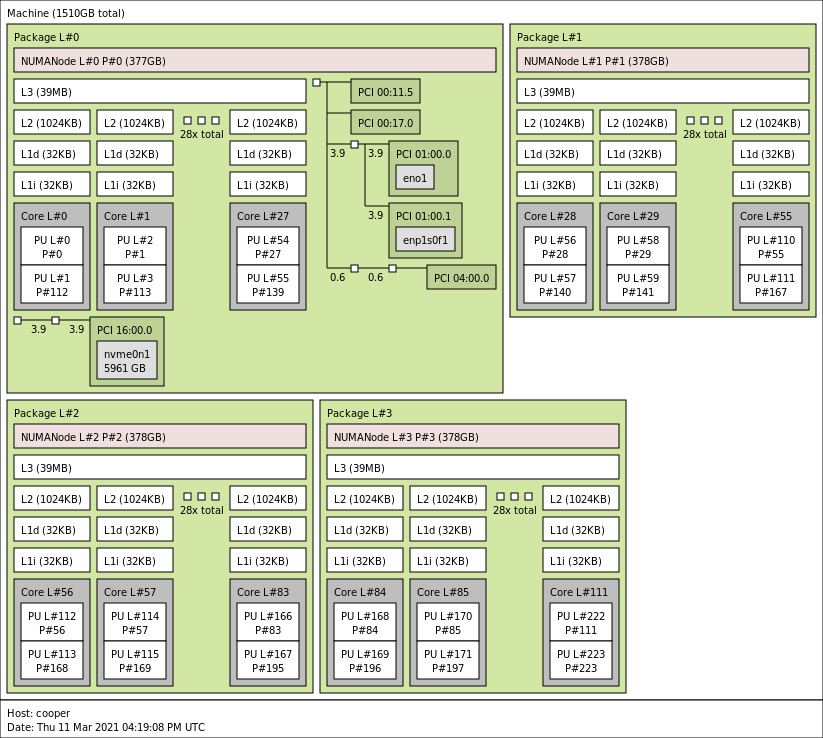Select processing unit PU L#168 P#84
This screenshot has width=823, height=738.
pyautogui.click(x=365, y=623)
